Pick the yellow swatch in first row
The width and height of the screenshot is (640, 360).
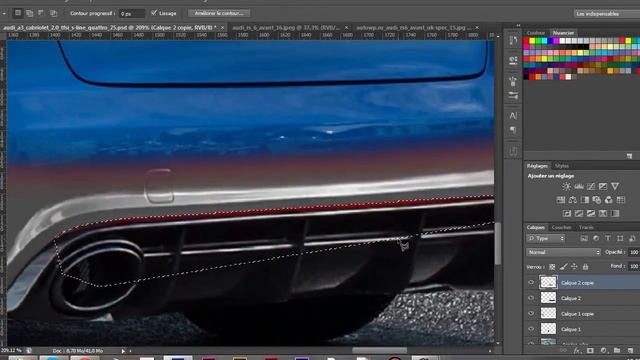coord(532,41)
